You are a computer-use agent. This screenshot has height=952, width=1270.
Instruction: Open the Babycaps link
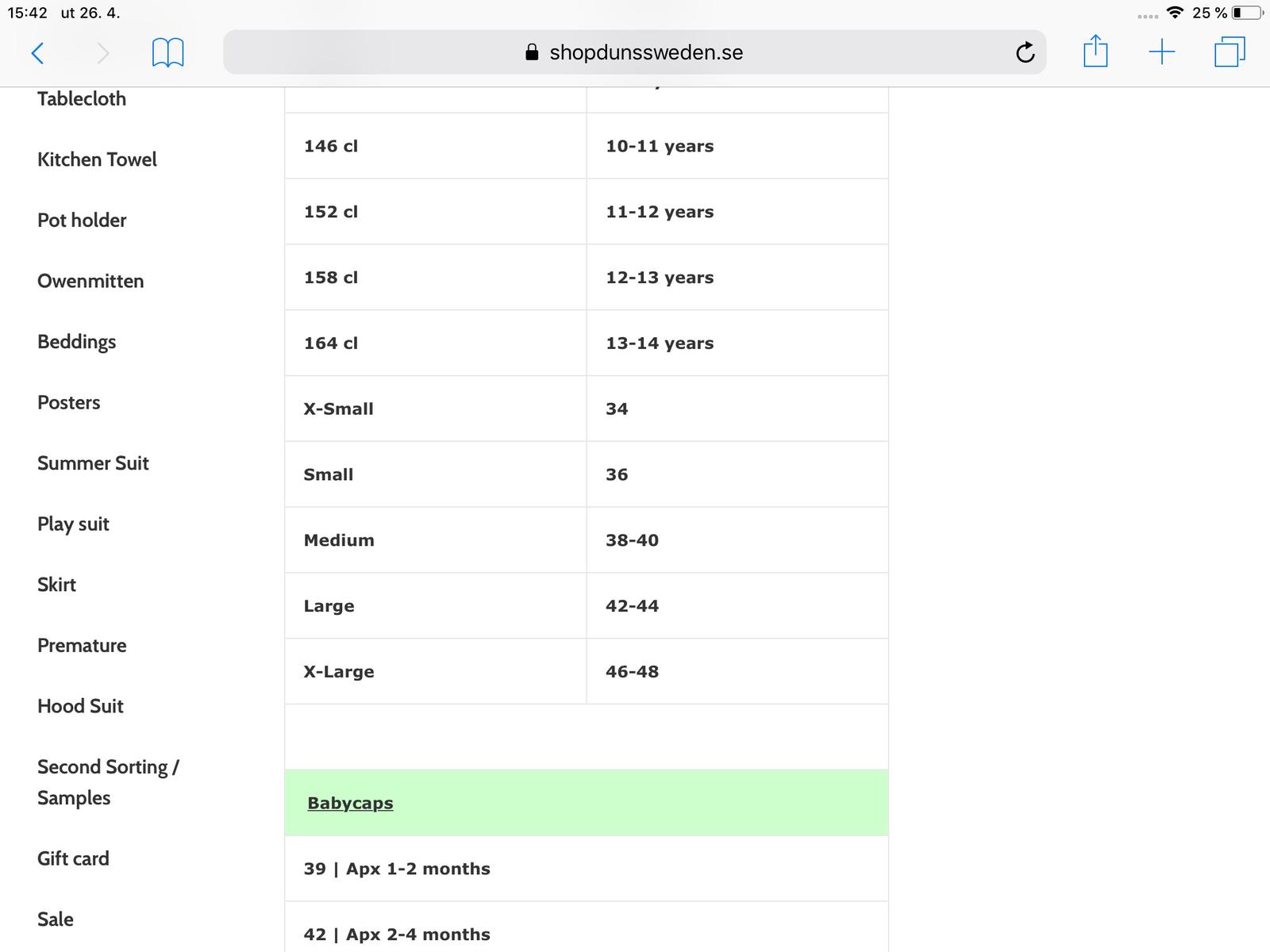point(350,803)
